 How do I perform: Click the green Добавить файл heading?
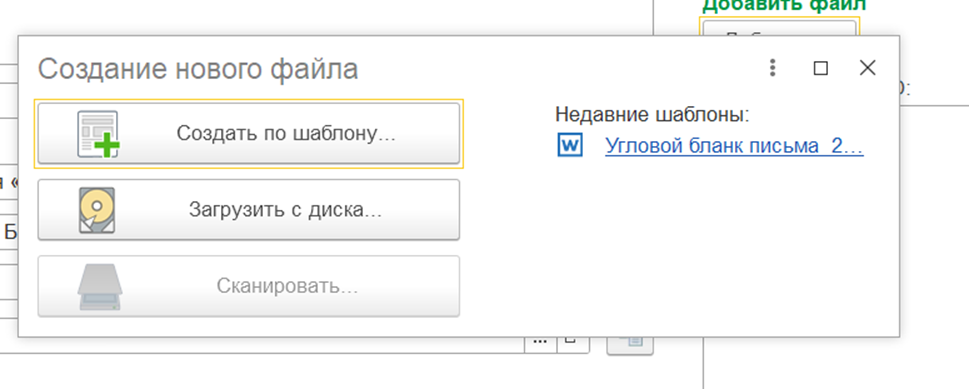coord(784,6)
